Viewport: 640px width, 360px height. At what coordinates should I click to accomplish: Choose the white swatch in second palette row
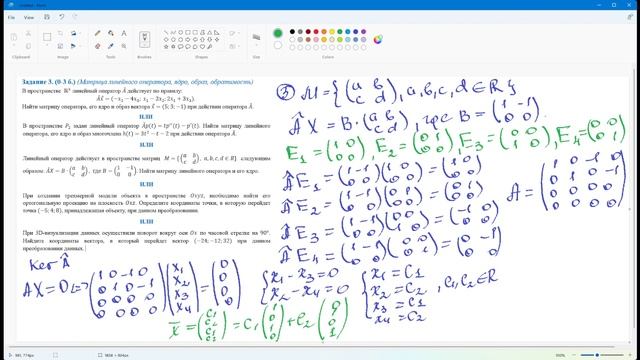[292, 40]
